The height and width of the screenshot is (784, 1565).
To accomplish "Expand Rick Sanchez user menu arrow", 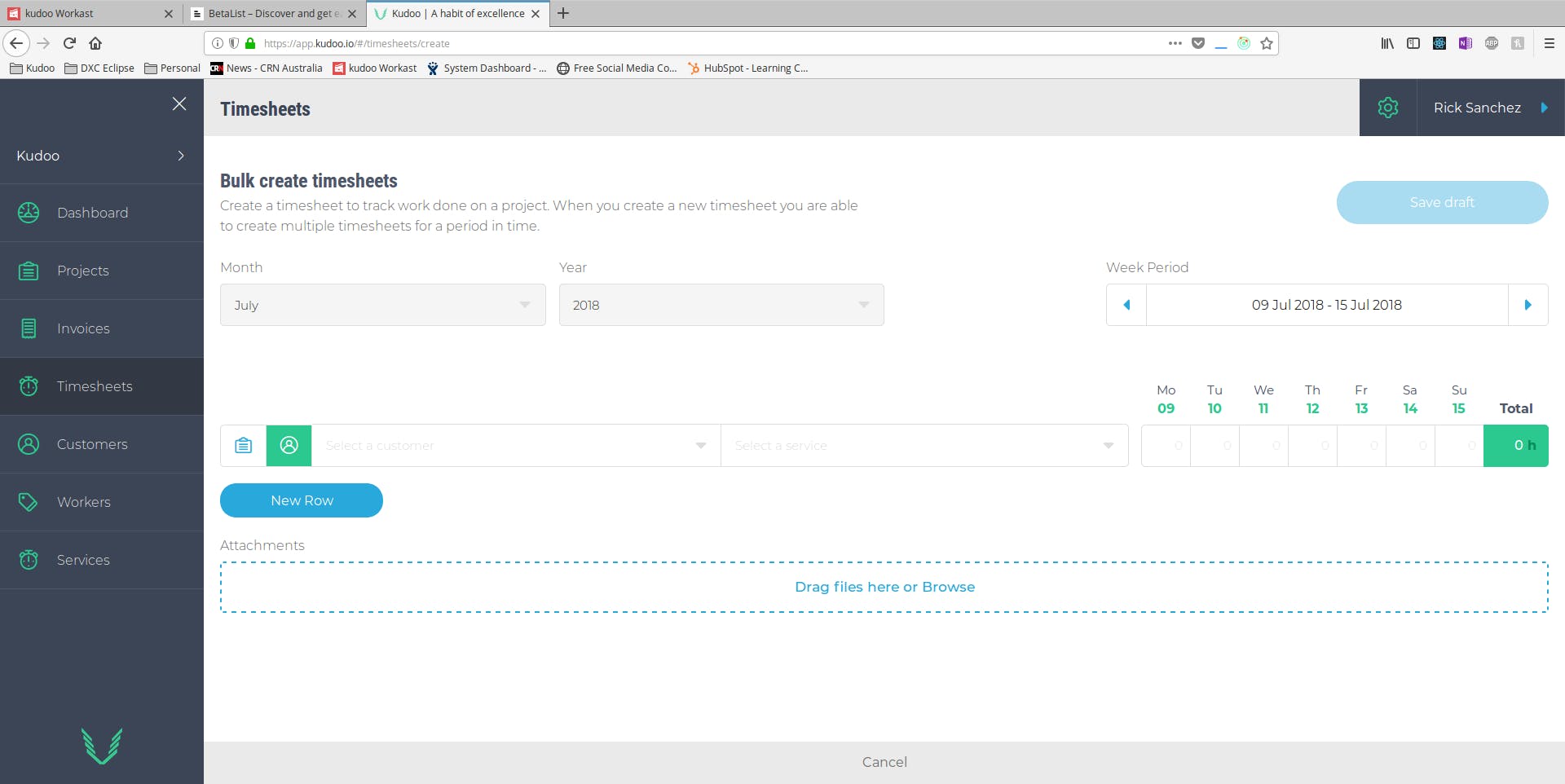I will pos(1544,108).
